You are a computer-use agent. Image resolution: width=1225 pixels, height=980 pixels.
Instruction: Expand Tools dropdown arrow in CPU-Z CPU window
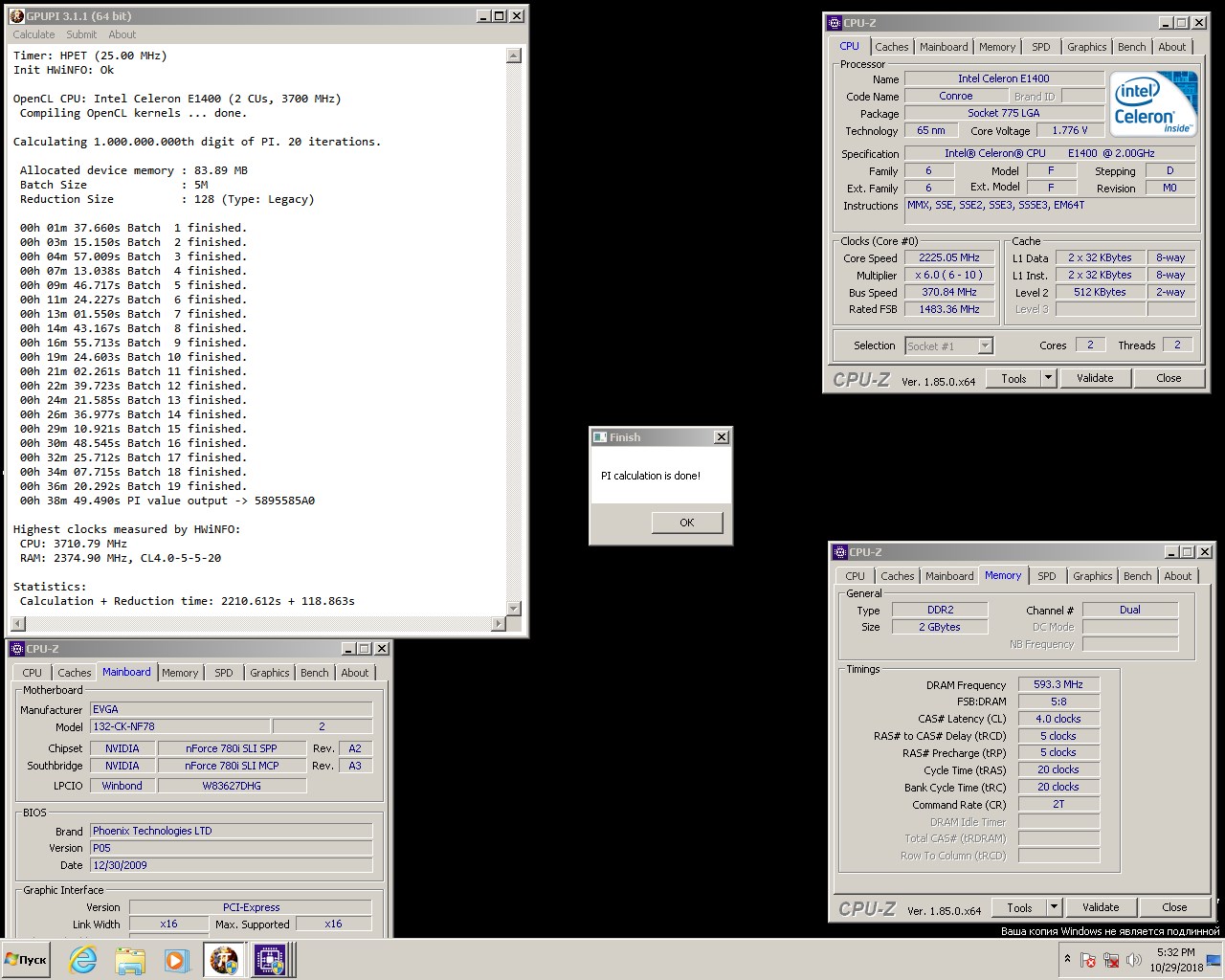pyautogui.click(x=1048, y=378)
